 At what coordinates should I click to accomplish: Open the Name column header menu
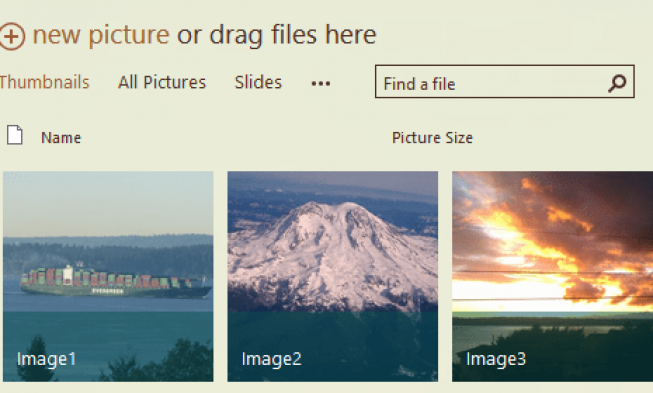point(61,138)
